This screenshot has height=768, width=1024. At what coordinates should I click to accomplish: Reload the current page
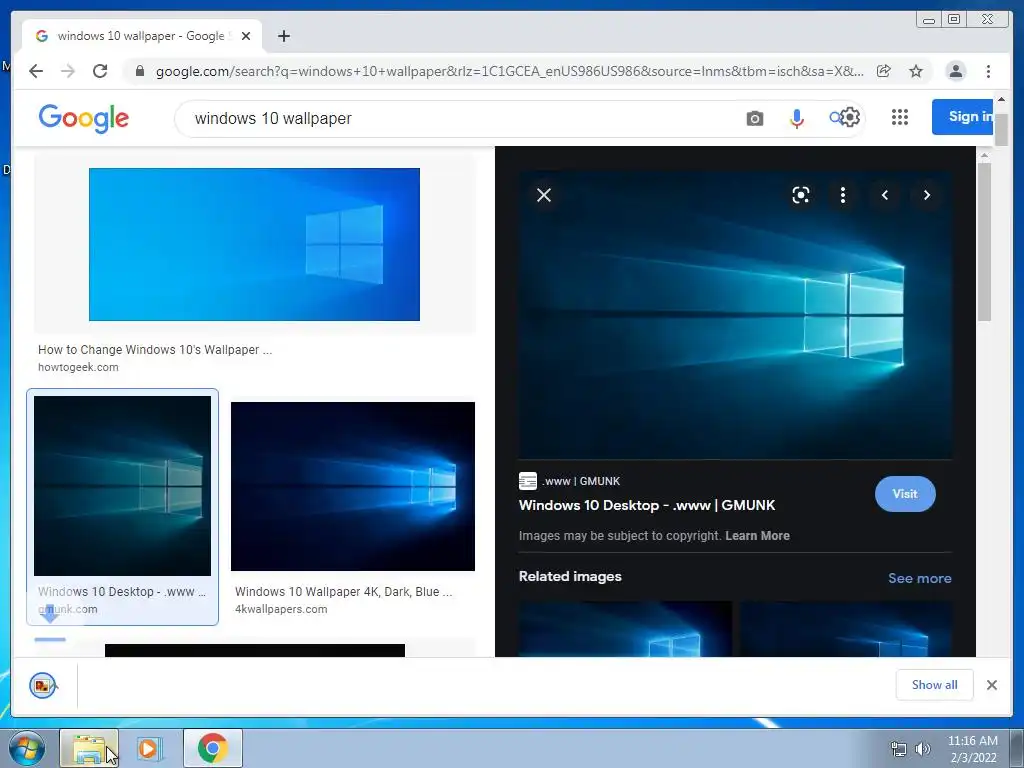[x=100, y=71]
